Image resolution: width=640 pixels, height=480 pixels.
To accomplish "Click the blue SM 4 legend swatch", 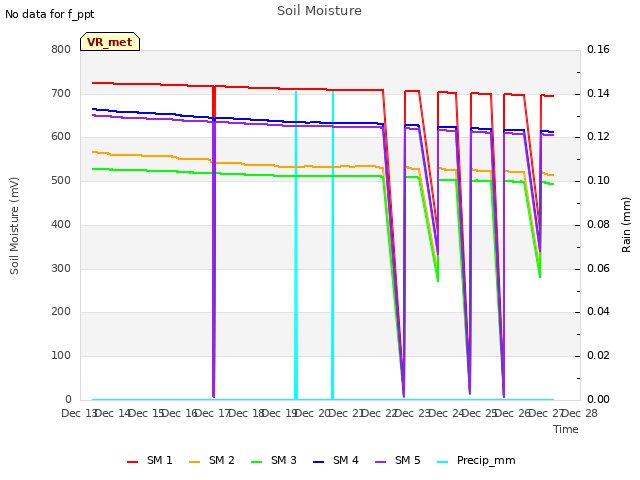I will click(318, 462).
